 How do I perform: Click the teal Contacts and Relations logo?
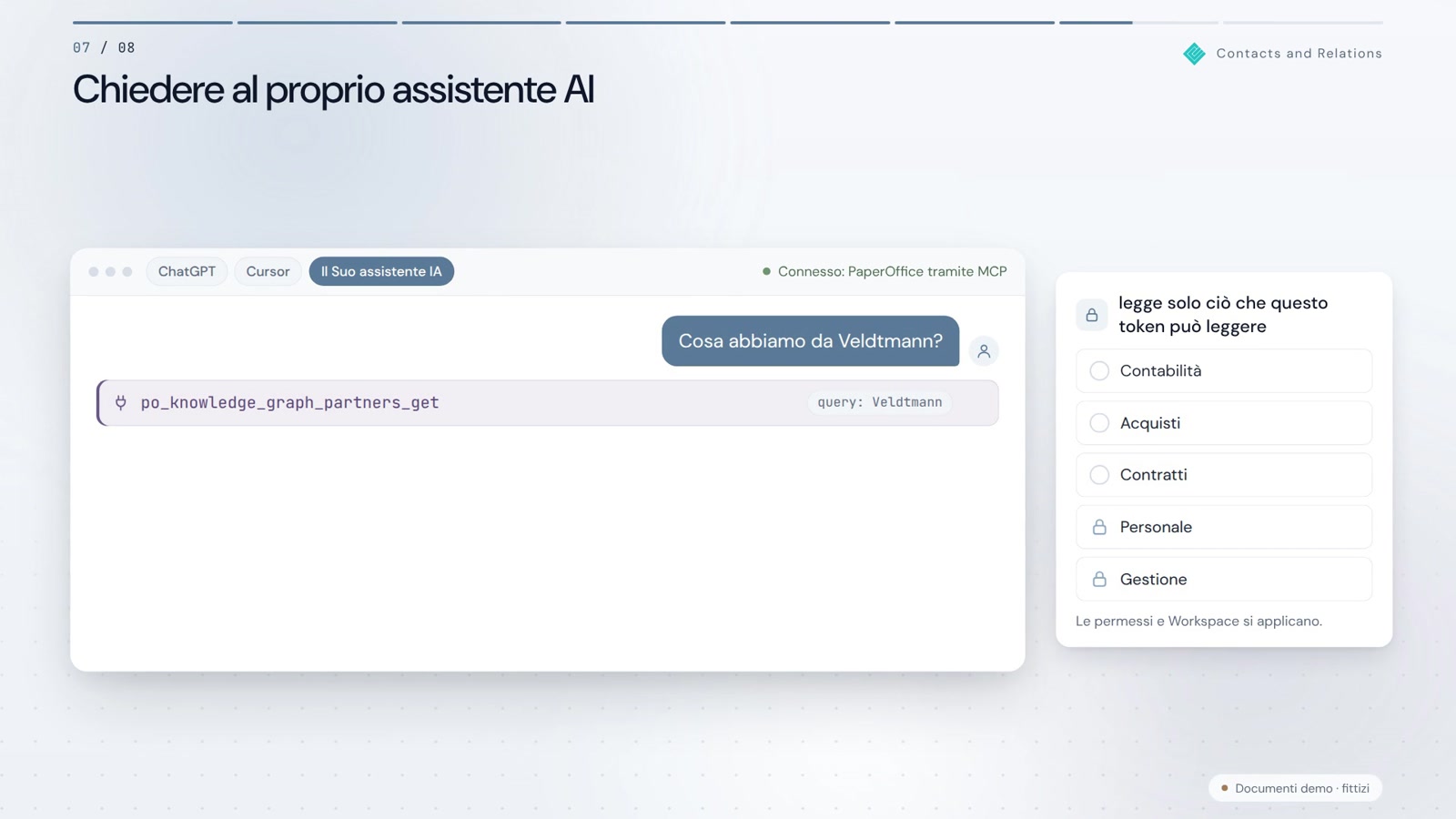click(x=1194, y=54)
